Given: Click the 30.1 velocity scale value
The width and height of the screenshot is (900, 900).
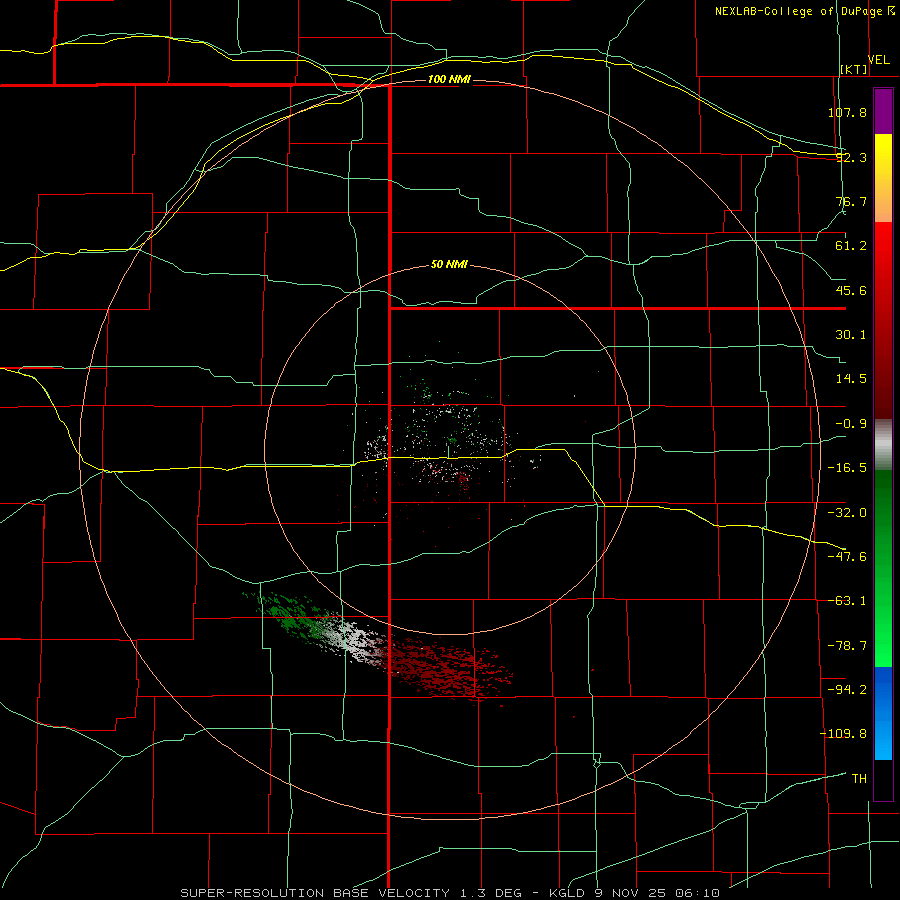Looking at the screenshot, I should (851, 335).
